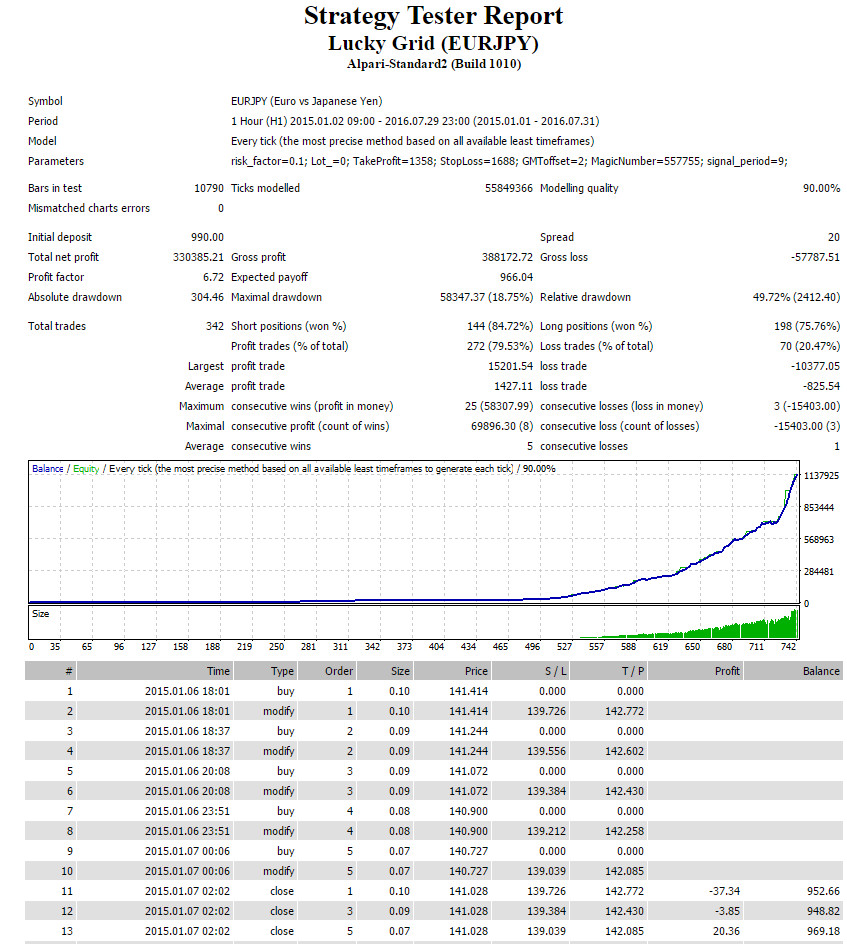Viewport: 847px width, 944px height.
Task: Click the Profit trades value 272 (79.53%)
Action: click(500, 346)
